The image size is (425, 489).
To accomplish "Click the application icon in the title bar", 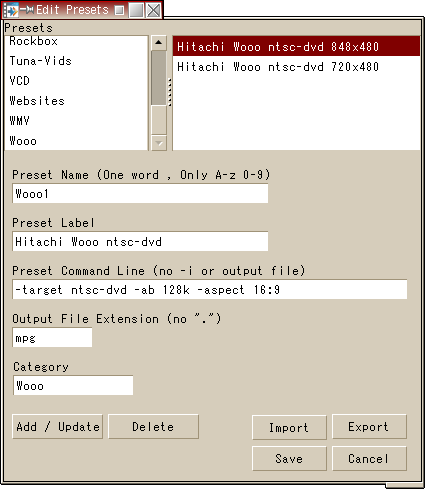I will 11,10.
